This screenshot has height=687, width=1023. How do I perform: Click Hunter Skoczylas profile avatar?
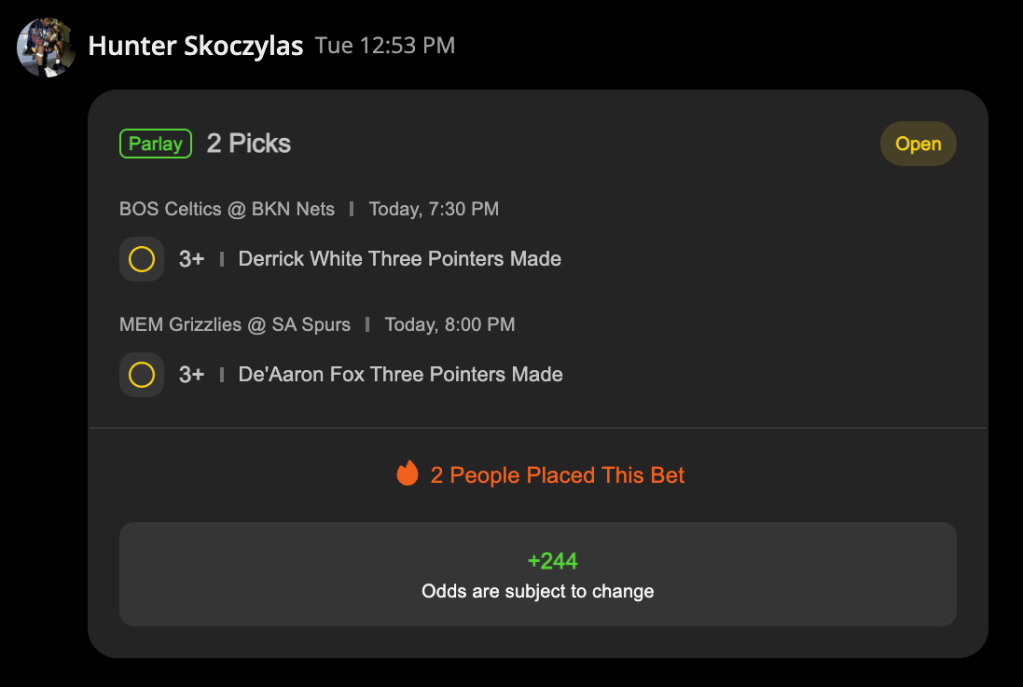point(46,48)
